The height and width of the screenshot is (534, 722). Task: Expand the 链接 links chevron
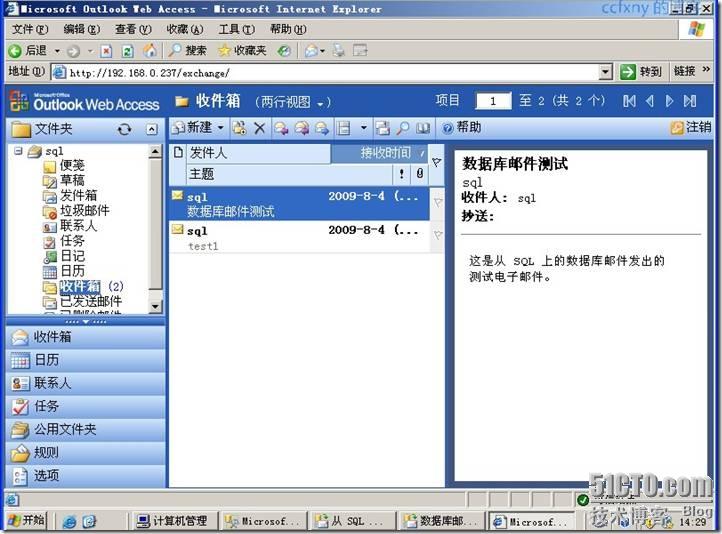(706, 70)
